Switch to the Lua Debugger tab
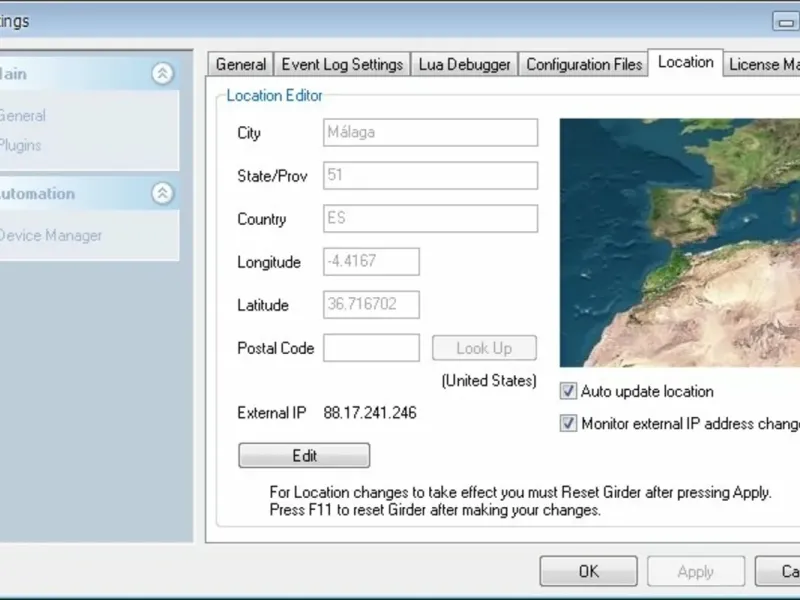The width and height of the screenshot is (800, 600). 464,65
